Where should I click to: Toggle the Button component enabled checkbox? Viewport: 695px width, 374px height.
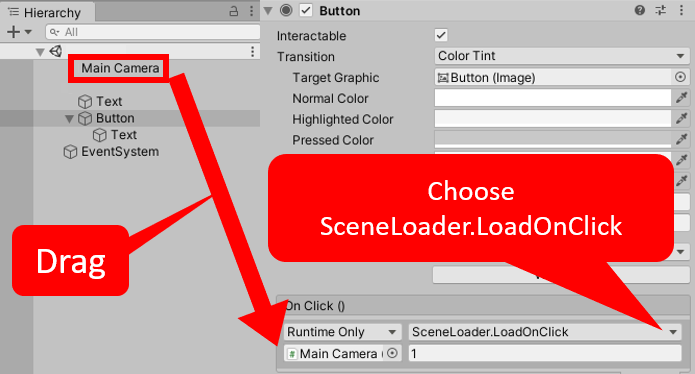coord(306,10)
